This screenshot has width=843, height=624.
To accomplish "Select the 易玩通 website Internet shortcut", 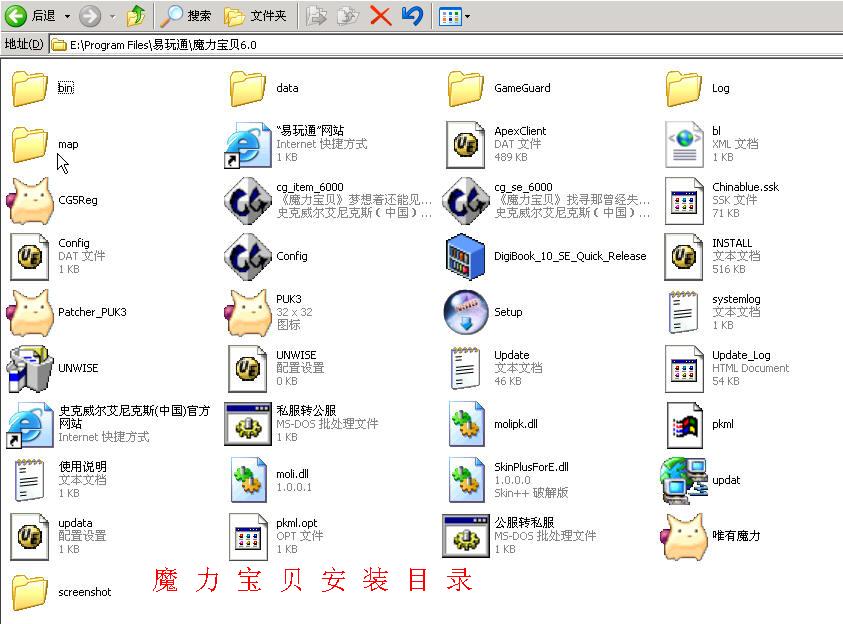I will click(296, 144).
